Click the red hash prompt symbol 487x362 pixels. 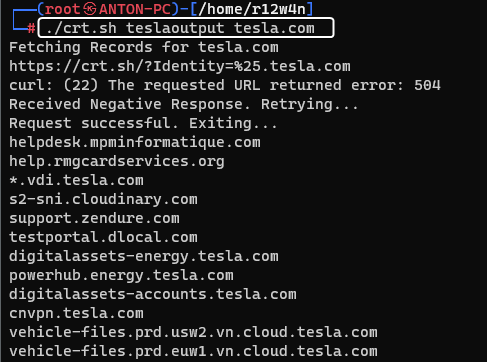click(31, 28)
